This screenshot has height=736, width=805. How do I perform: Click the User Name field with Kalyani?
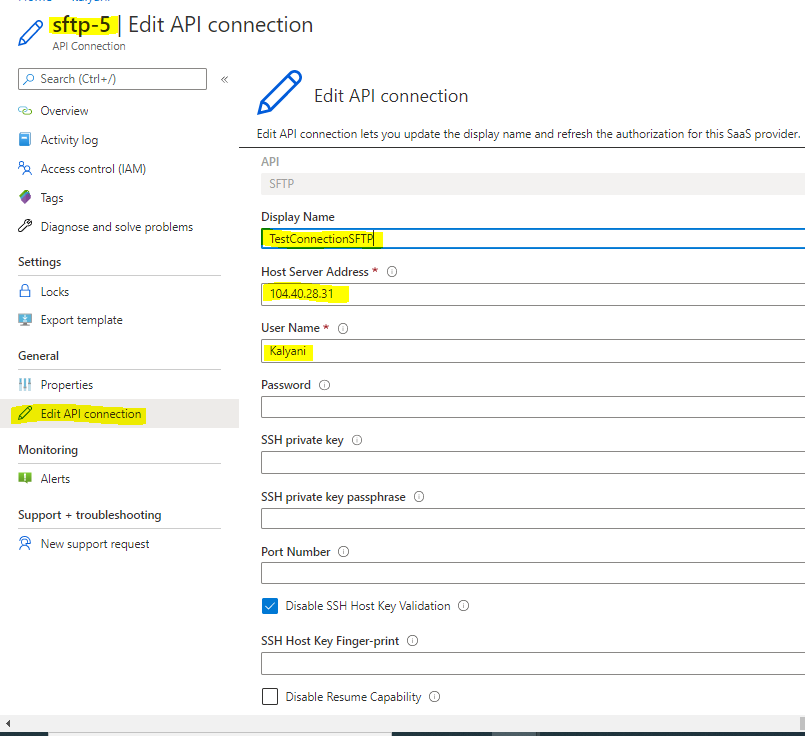pos(533,351)
